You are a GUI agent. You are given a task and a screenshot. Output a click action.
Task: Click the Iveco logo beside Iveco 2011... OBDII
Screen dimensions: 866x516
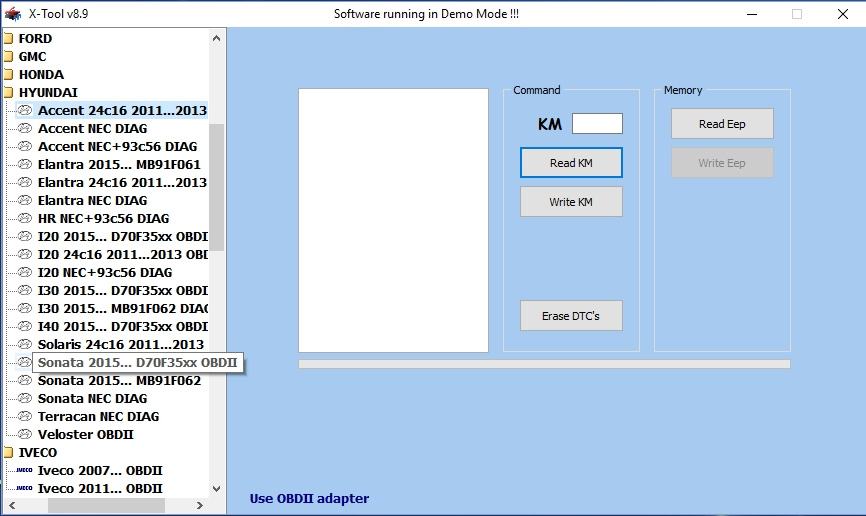(x=24, y=488)
